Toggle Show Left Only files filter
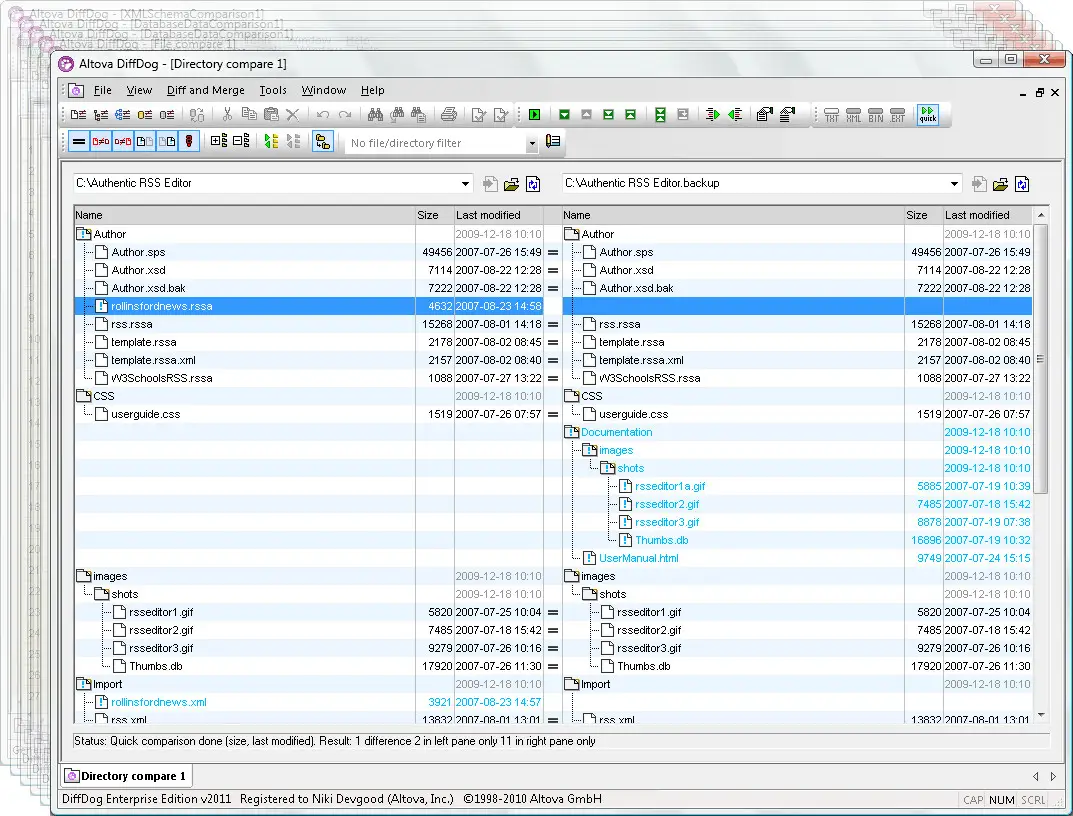The image size is (1073, 816). 144,142
